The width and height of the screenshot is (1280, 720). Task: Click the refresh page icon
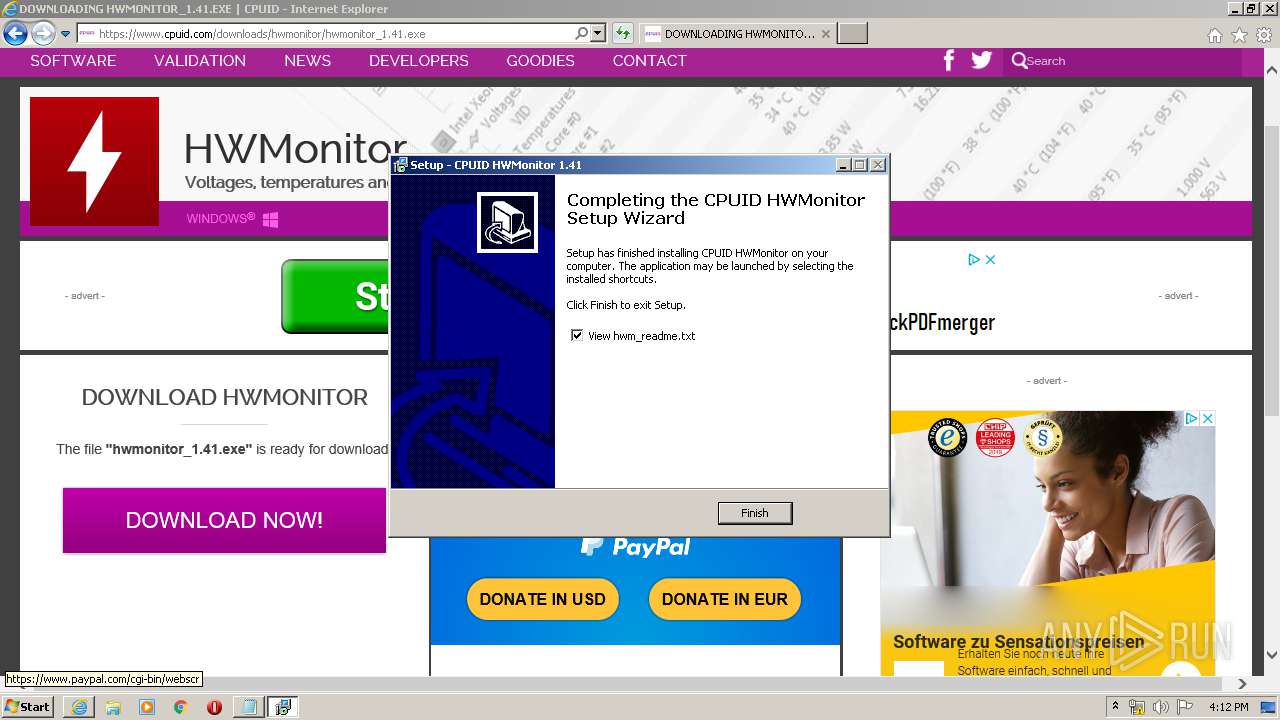(x=623, y=33)
